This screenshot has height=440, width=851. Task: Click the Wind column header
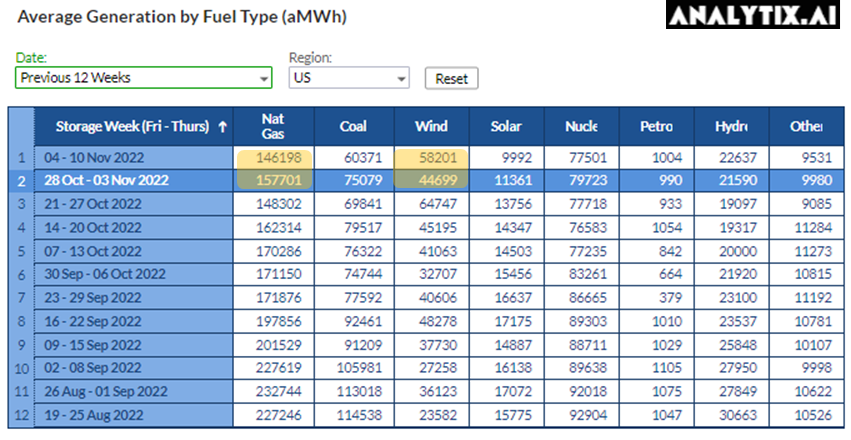(431, 126)
